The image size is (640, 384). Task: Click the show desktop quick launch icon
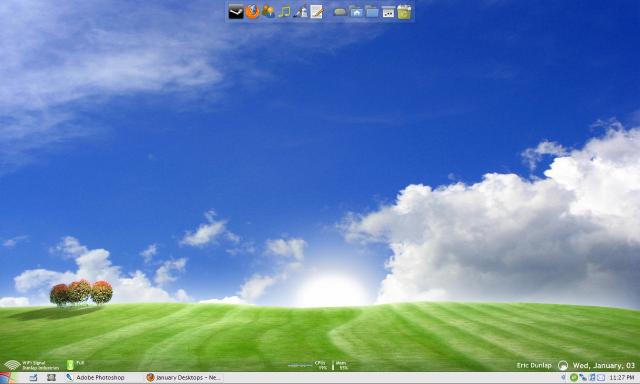coord(33,378)
